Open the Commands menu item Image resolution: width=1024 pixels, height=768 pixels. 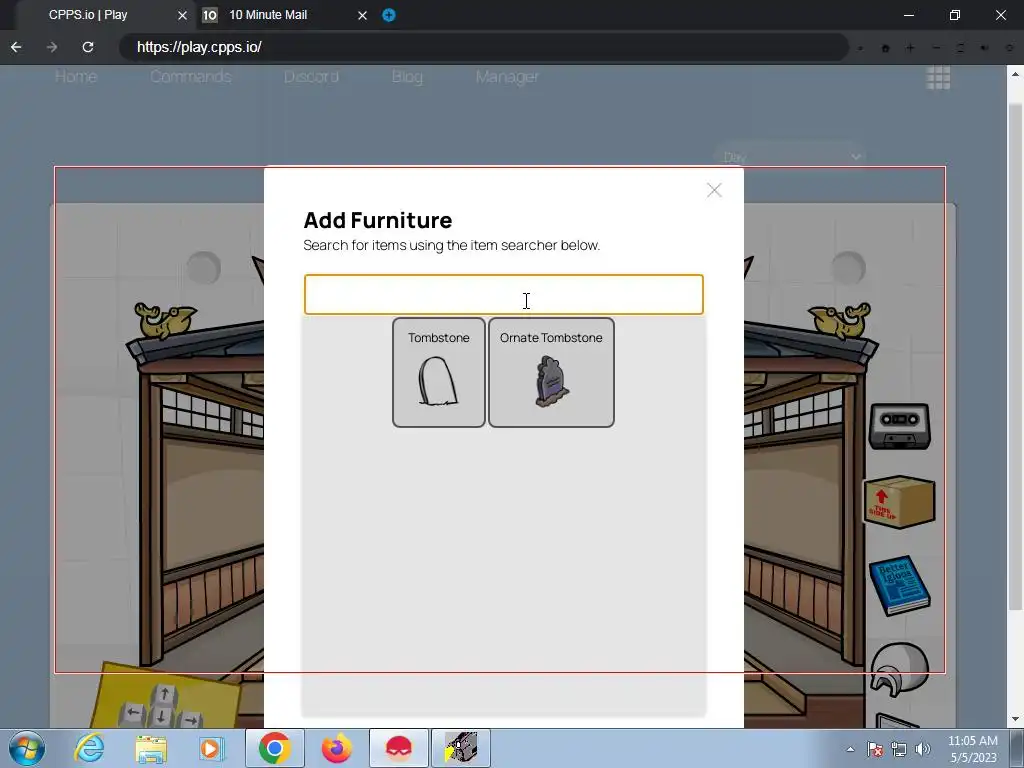pos(191,77)
